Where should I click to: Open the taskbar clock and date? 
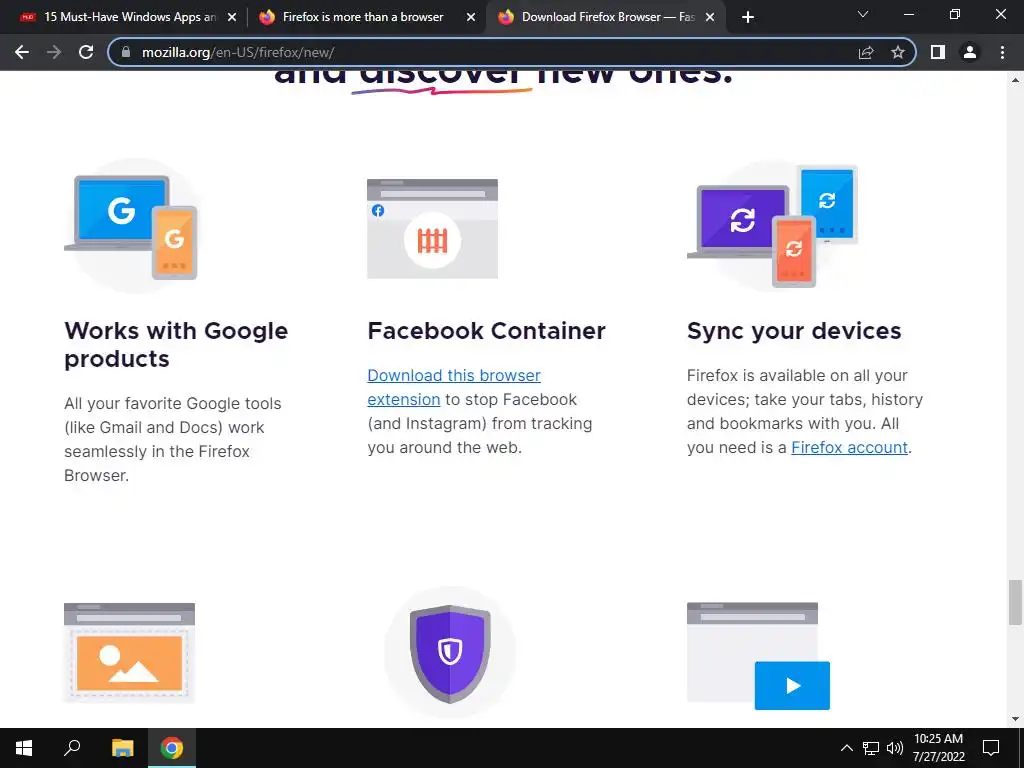tap(938, 748)
